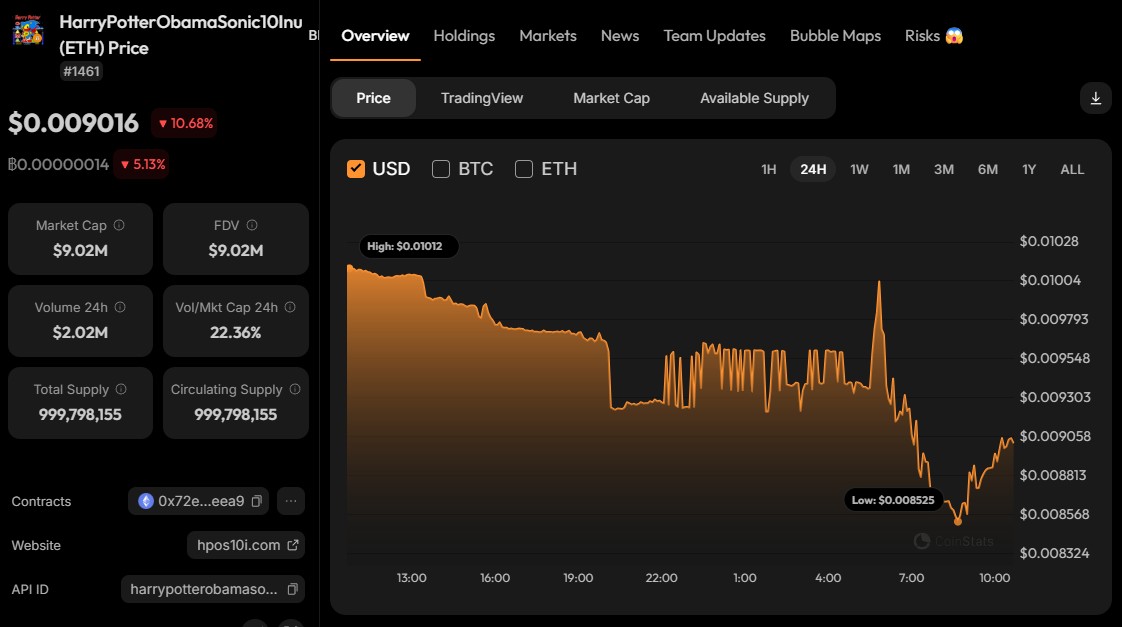Click the Vol/Mkt Cap 22.36% card
The width and height of the screenshot is (1122, 627).
[235, 321]
